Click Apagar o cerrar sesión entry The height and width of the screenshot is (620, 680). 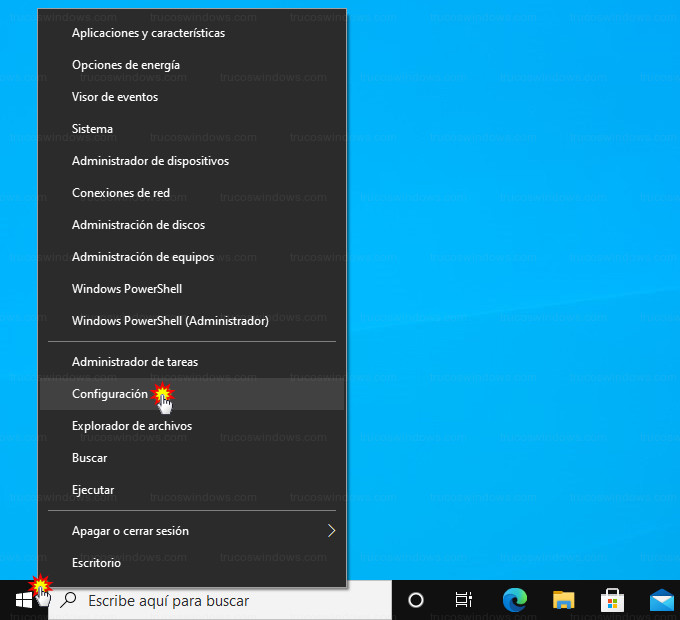tap(192, 531)
